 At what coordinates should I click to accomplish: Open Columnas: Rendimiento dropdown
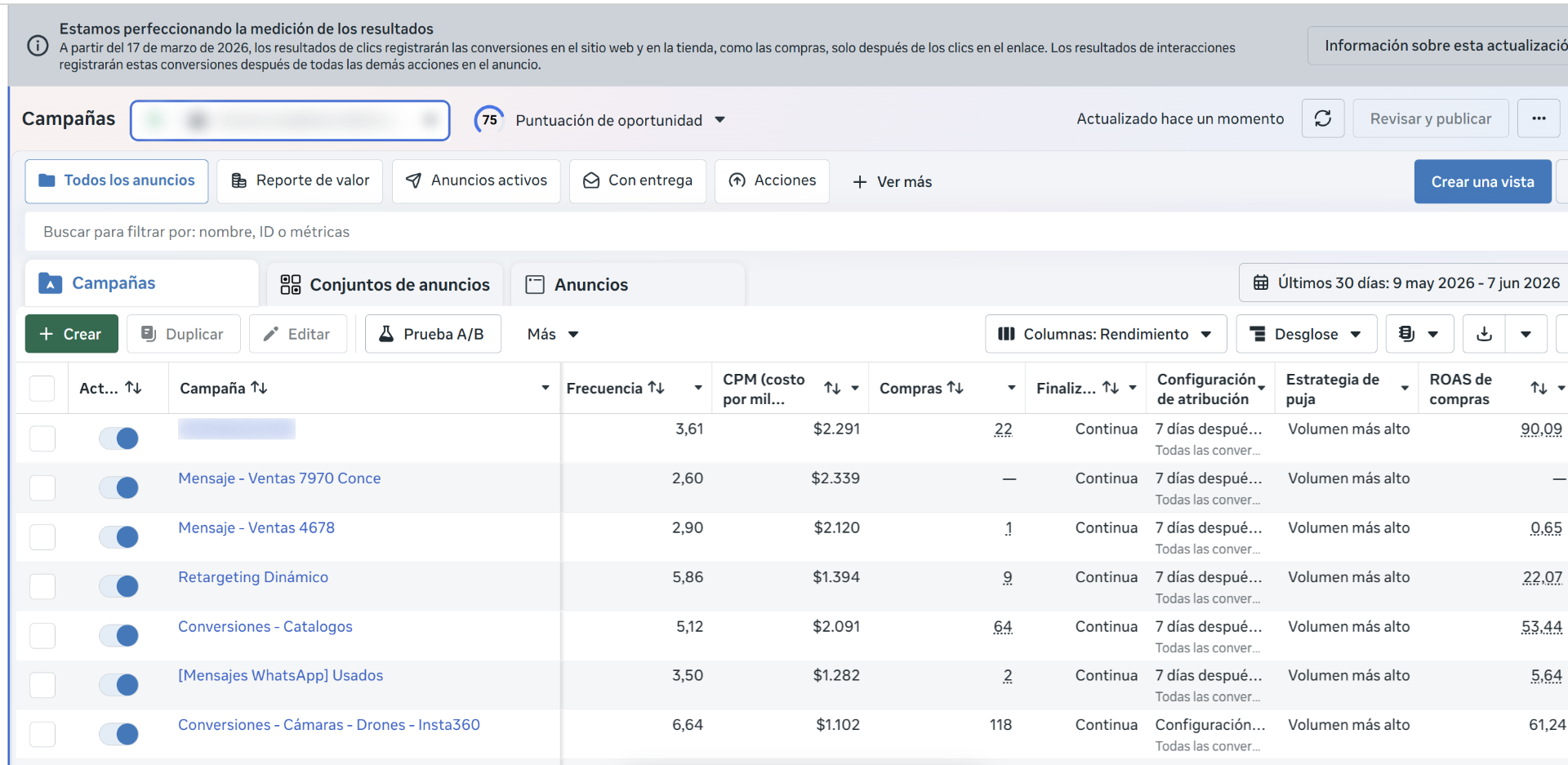[x=1106, y=334]
